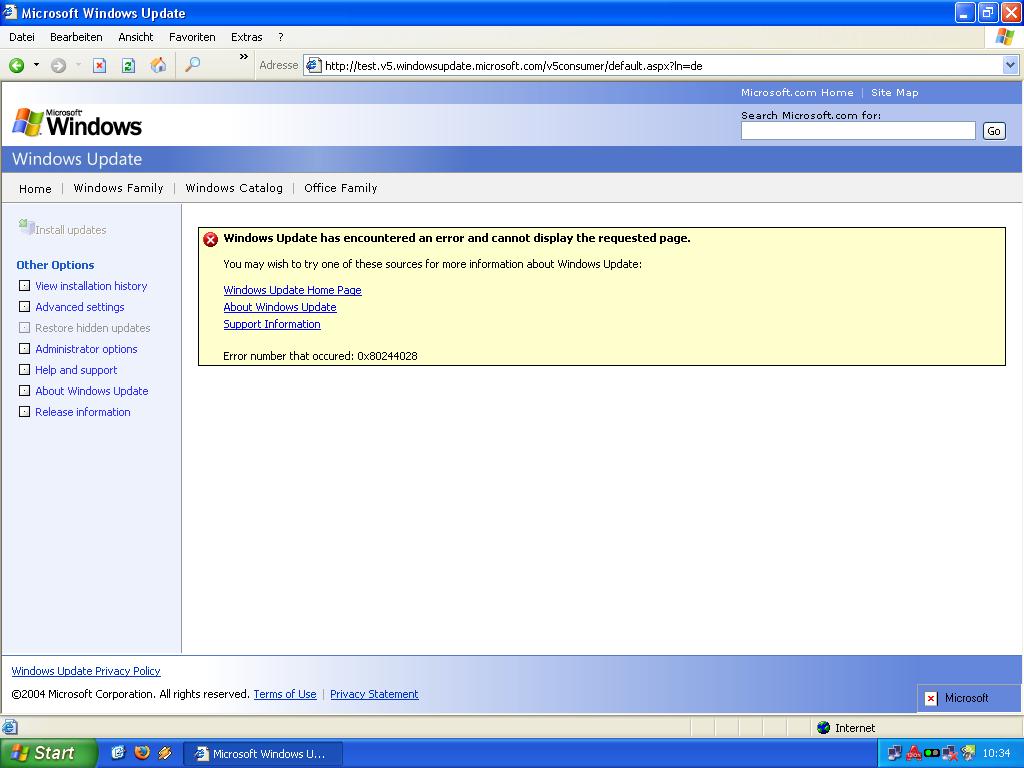
Task: Click the Windows flag throbber icon
Action: coord(1004,37)
